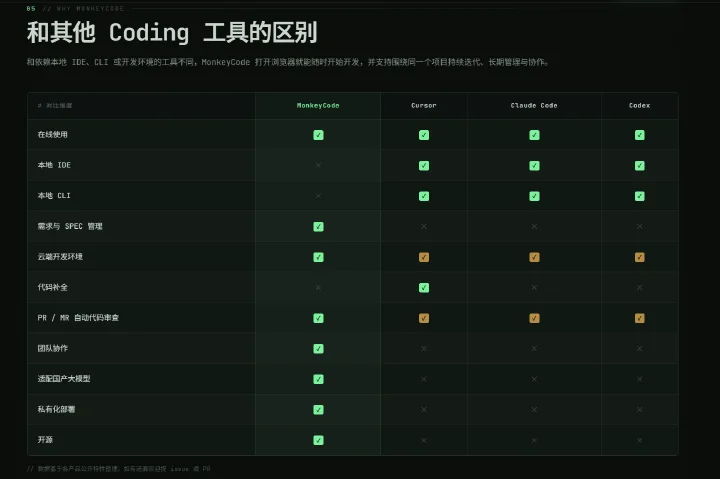Click Codex's X mark in 开源 row
This screenshot has height=479, width=720.
coord(640,440)
